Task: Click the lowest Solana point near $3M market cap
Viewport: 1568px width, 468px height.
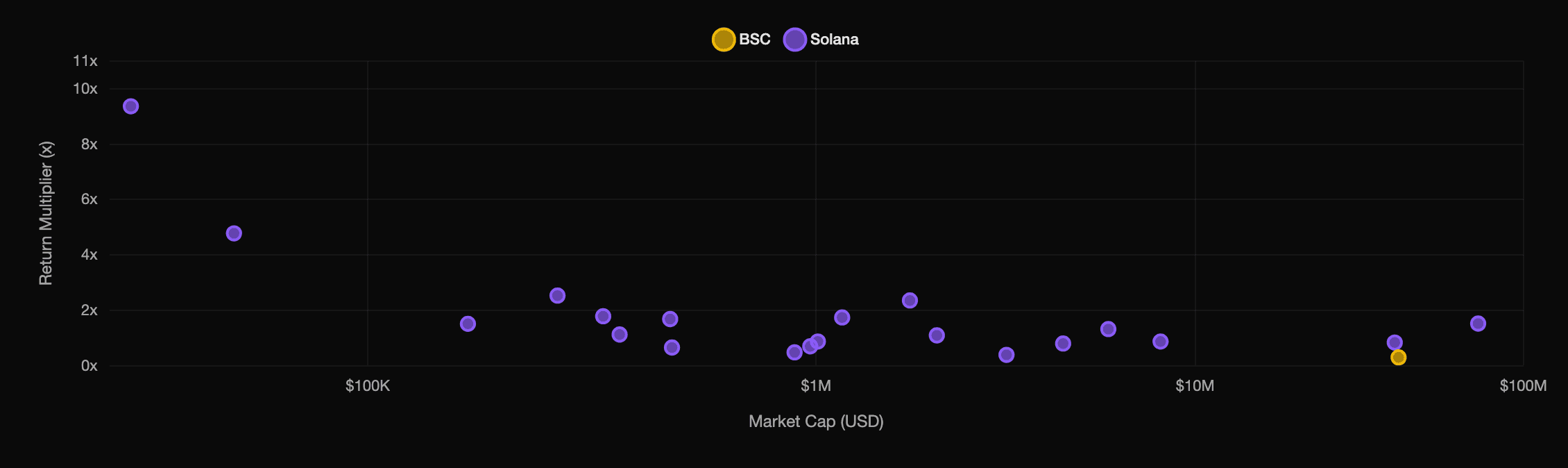Action: coord(1006,355)
